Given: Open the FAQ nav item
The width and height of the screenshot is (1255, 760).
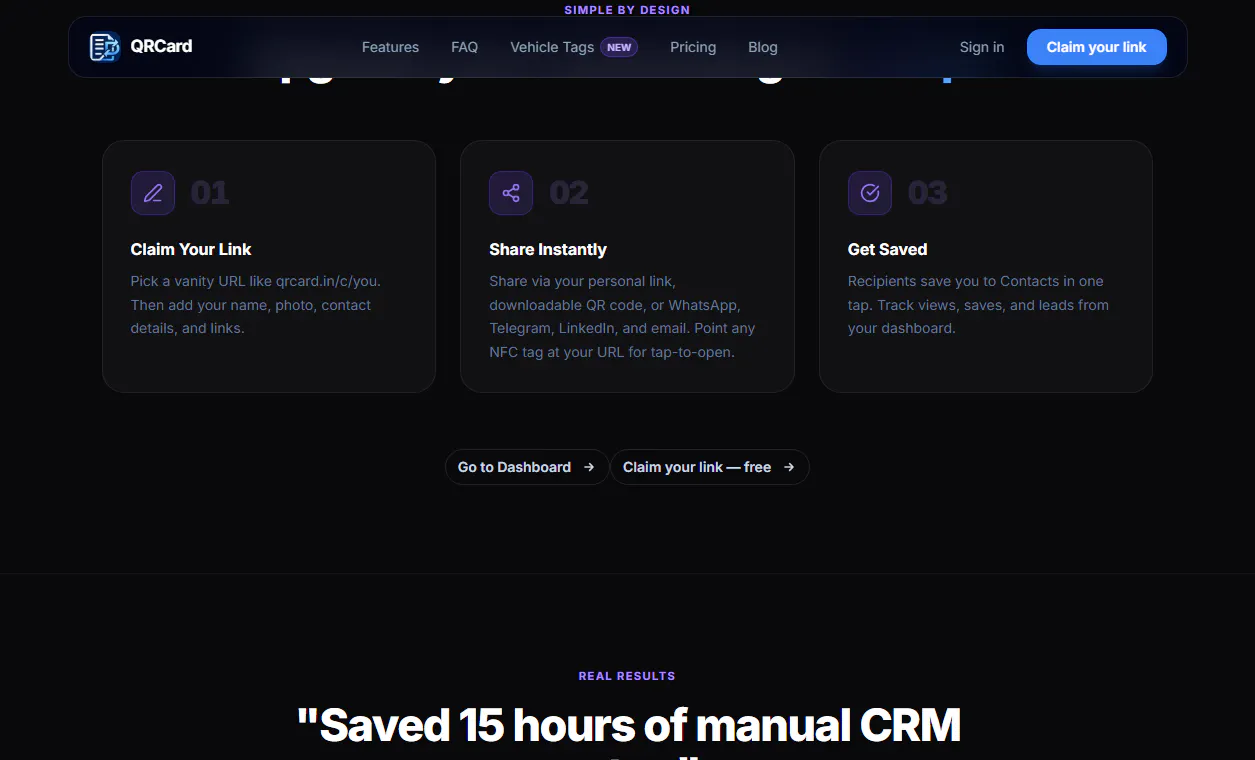Looking at the screenshot, I should tap(465, 47).
